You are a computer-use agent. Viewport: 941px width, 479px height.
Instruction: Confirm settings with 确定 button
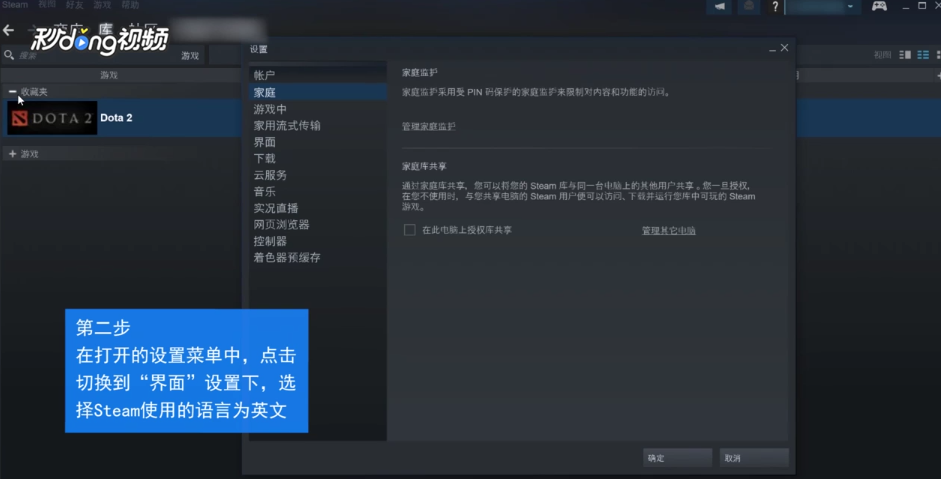677,458
